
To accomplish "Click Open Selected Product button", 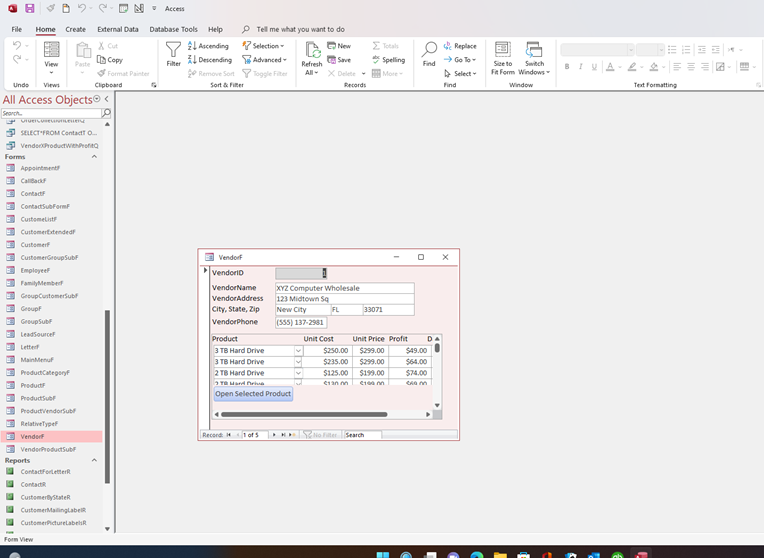I will 253,394.
